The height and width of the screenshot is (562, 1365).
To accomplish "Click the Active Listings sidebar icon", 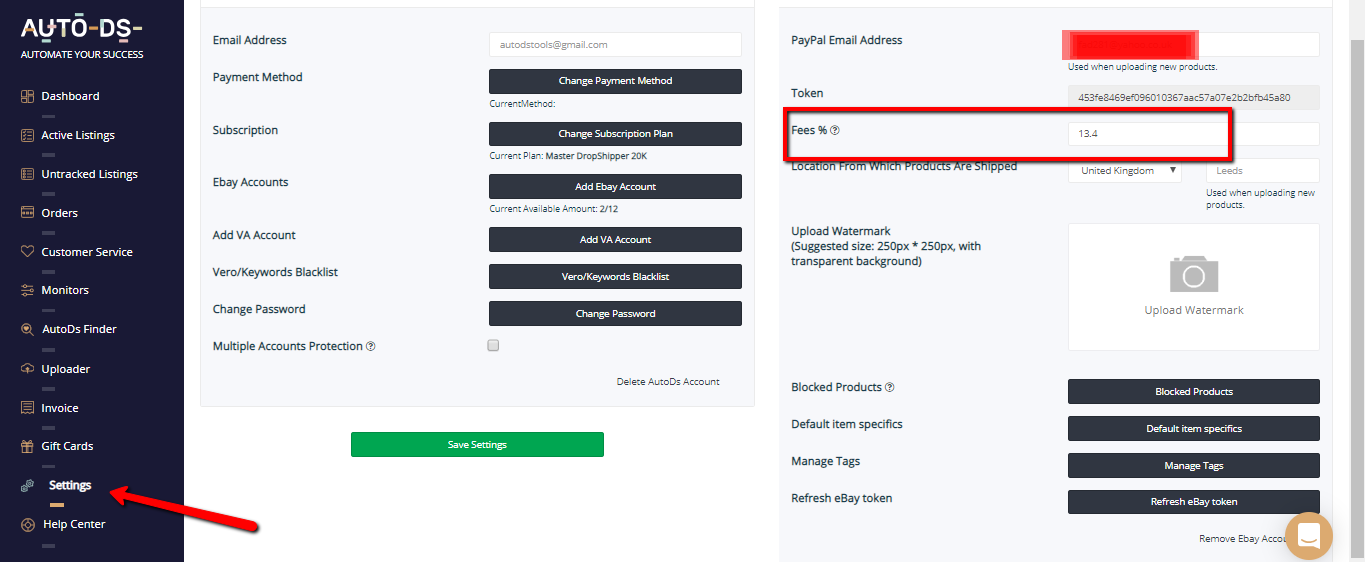I will tap(28, 135).
